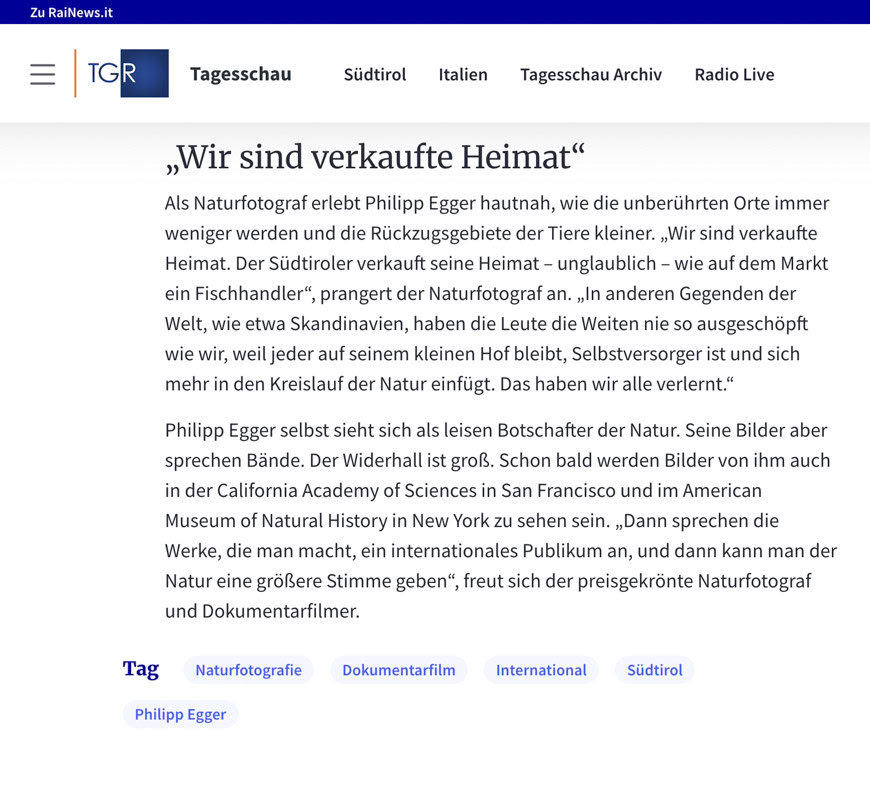Select the Naturfotografie tag pill
This screenshot has width=870, height=801.
tap(248, 670)
